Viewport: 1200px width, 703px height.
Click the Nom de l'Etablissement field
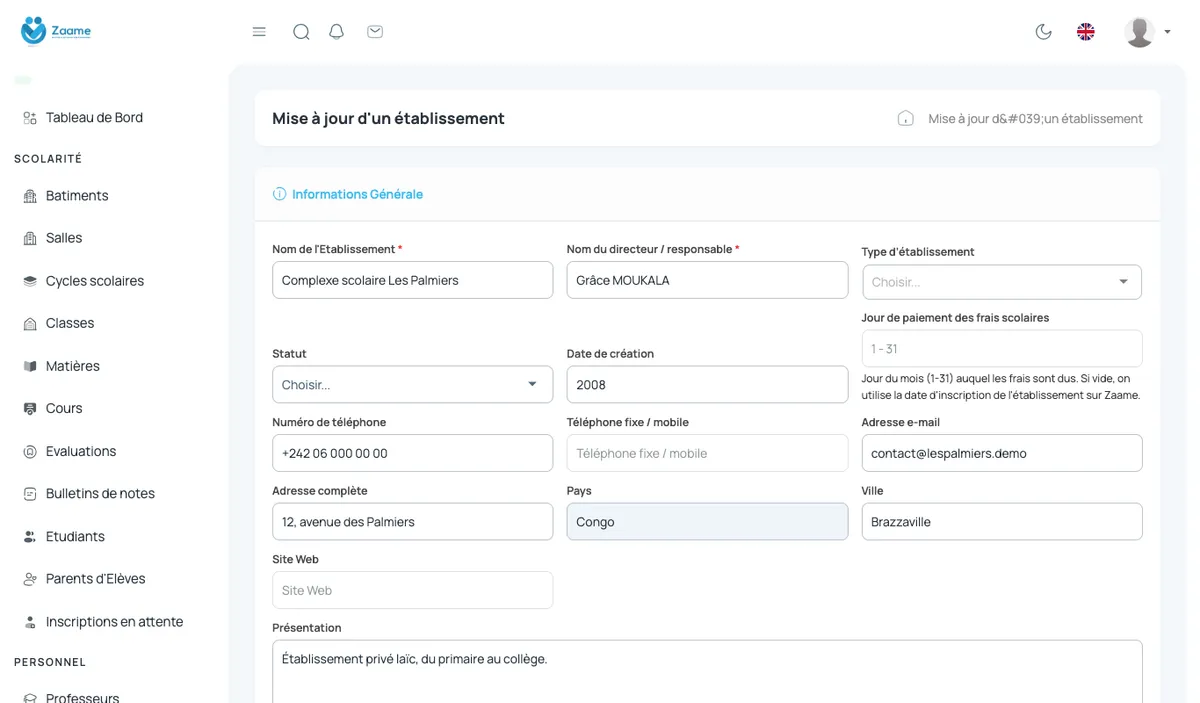pos(412,280)
